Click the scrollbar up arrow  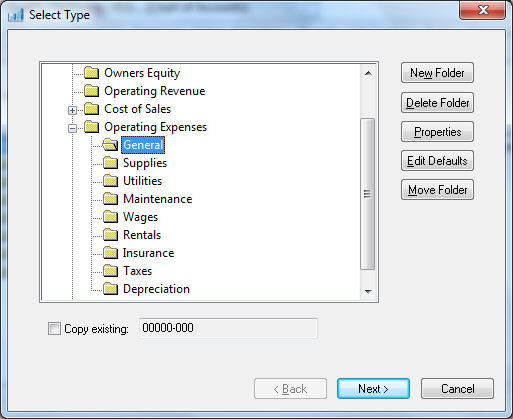click(368, 73)
